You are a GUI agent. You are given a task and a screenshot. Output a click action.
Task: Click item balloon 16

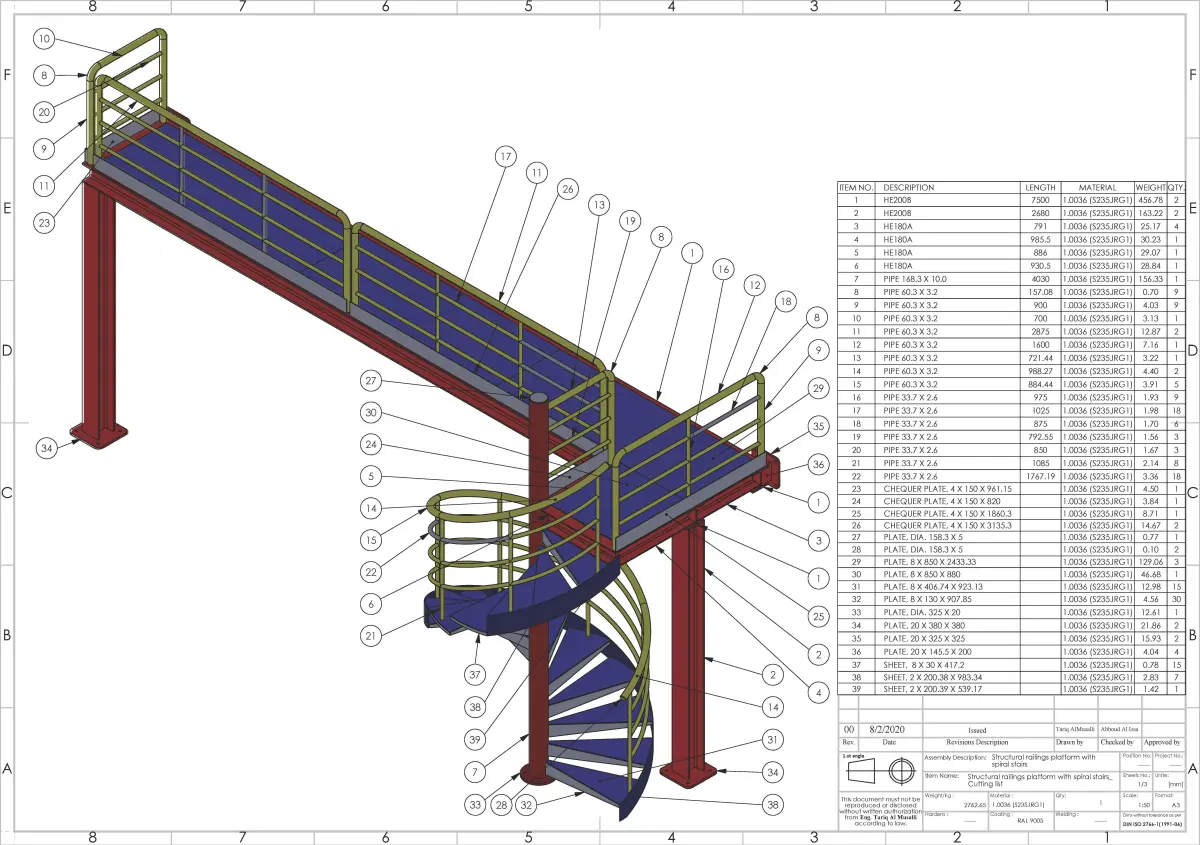pos(722,270)
